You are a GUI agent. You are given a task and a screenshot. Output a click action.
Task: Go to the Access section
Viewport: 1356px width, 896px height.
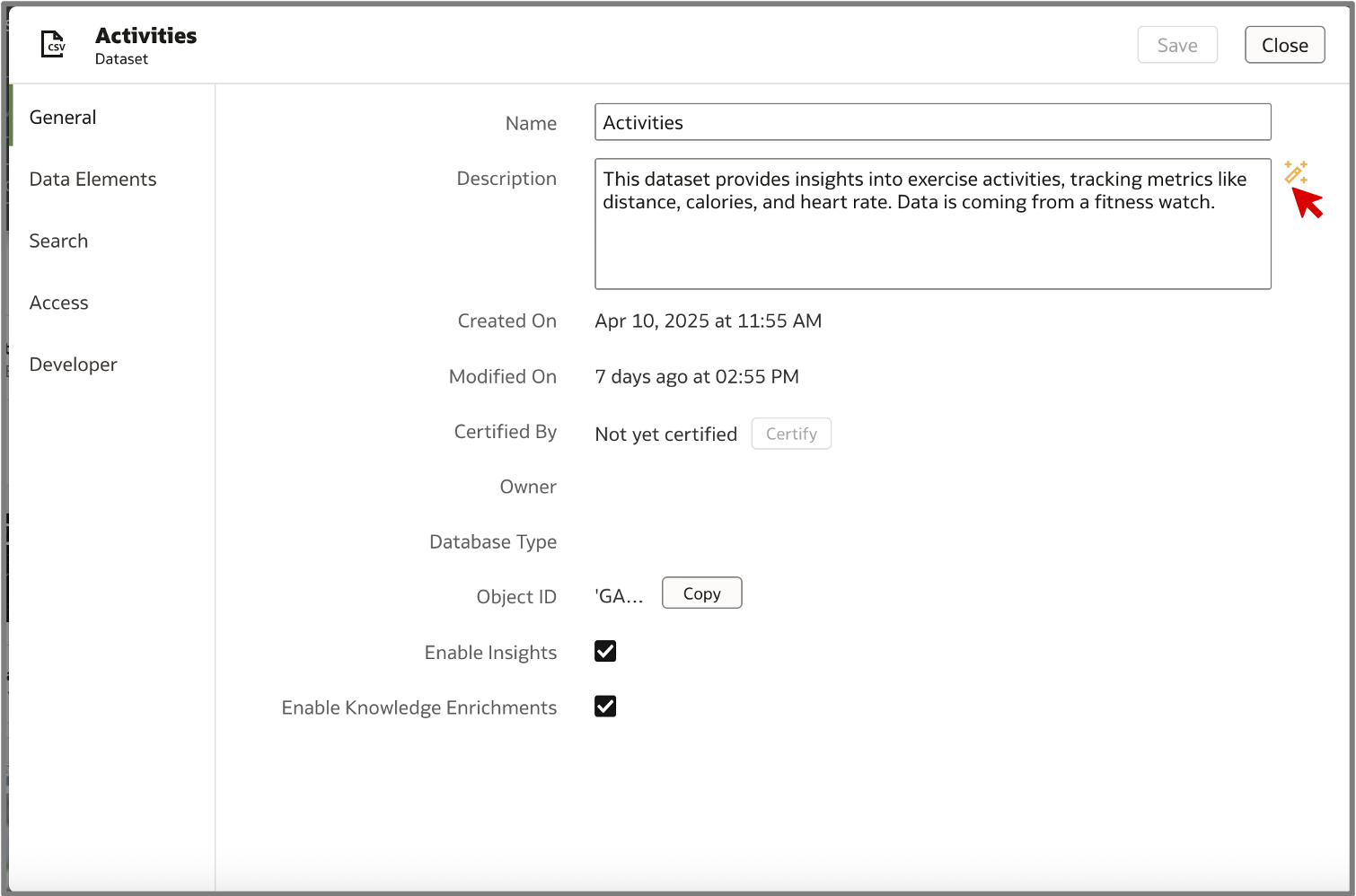[58, 303]
